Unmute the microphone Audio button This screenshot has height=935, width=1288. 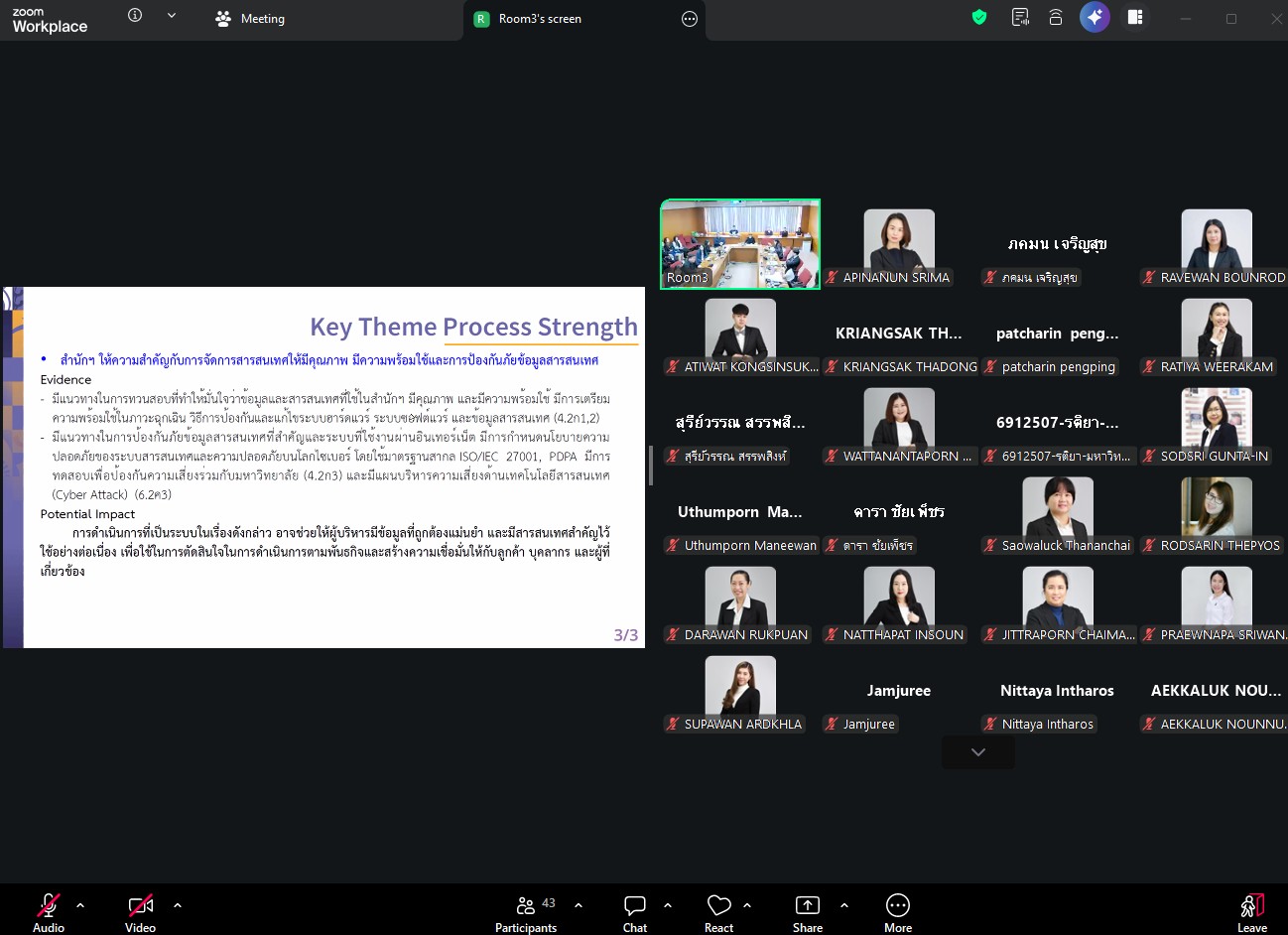48,905
